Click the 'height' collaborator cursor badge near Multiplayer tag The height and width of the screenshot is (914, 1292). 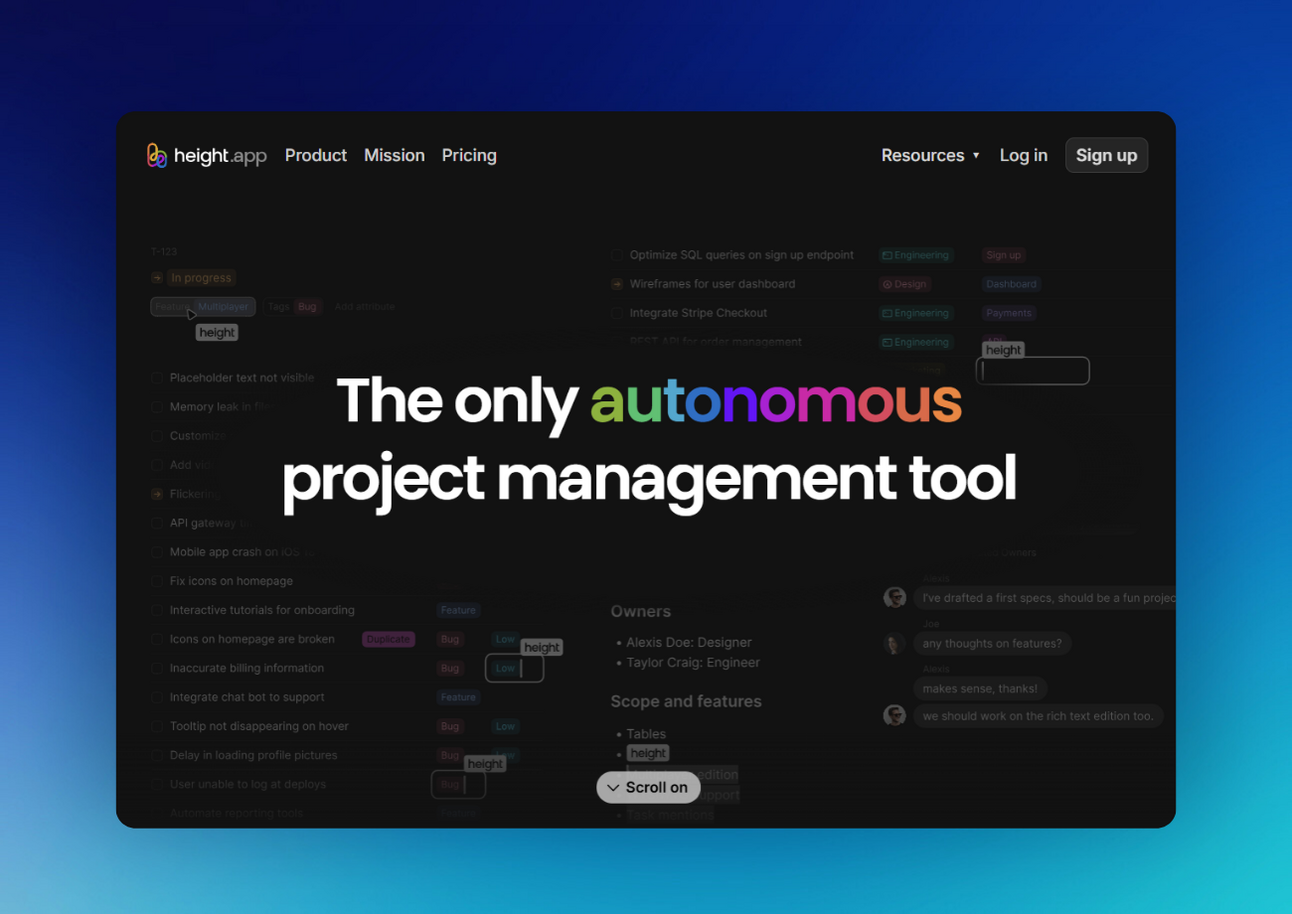tap(216, 332)
